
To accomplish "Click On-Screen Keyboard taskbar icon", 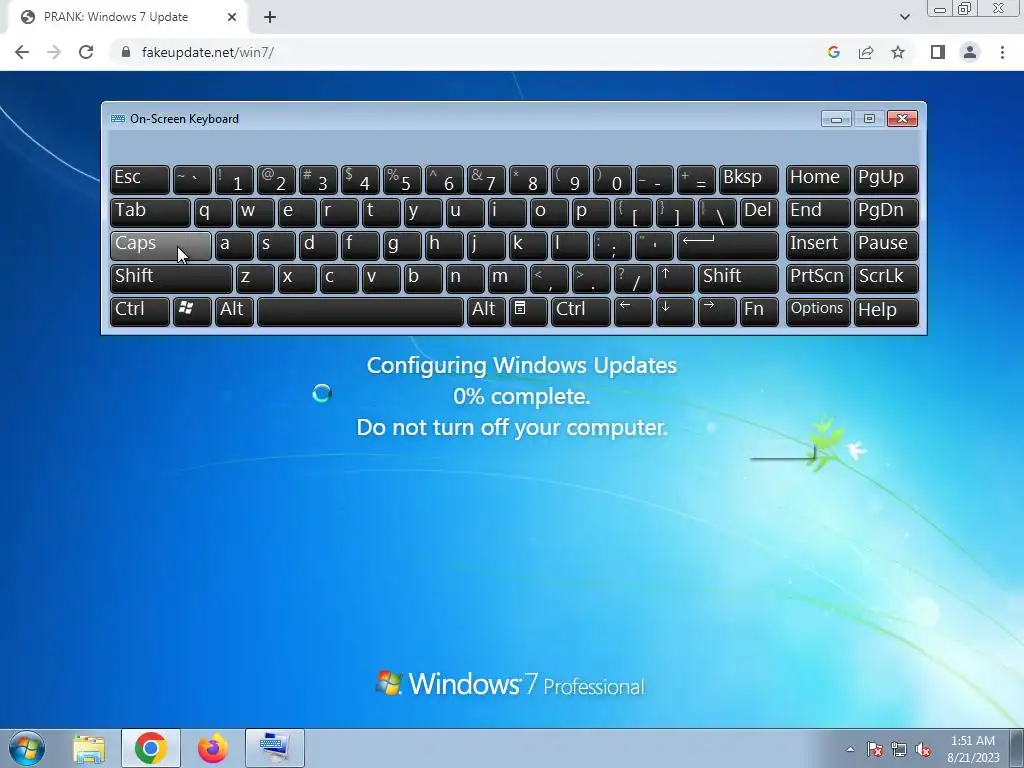I will (x=274, y=748).
